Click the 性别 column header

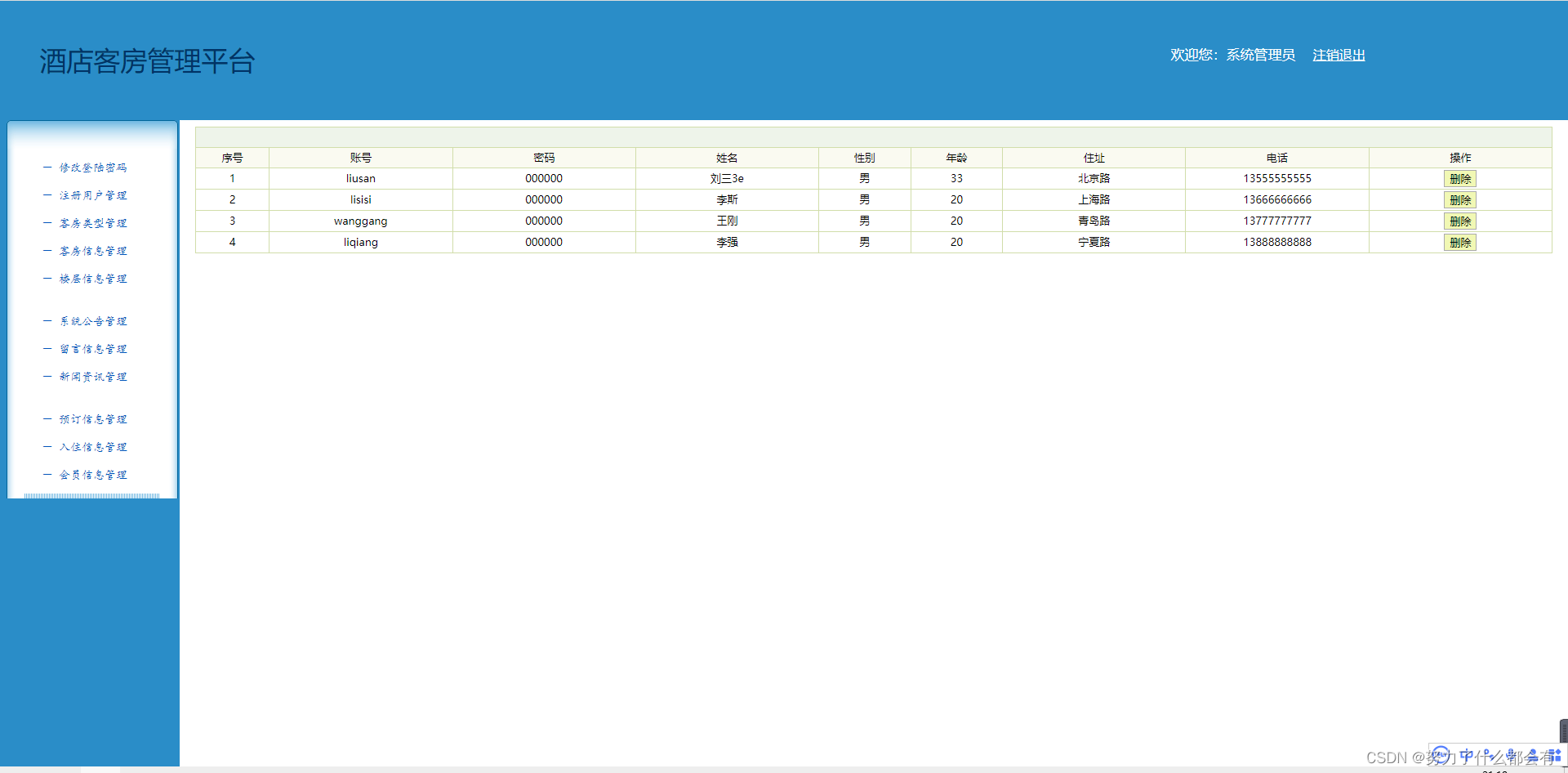tap(864, 158)
